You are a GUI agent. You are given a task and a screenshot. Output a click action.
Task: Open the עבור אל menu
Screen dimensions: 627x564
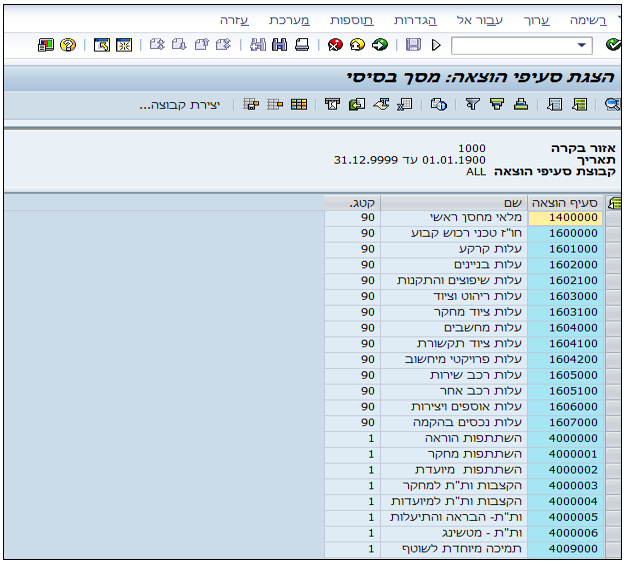click(x=479, y=20)
